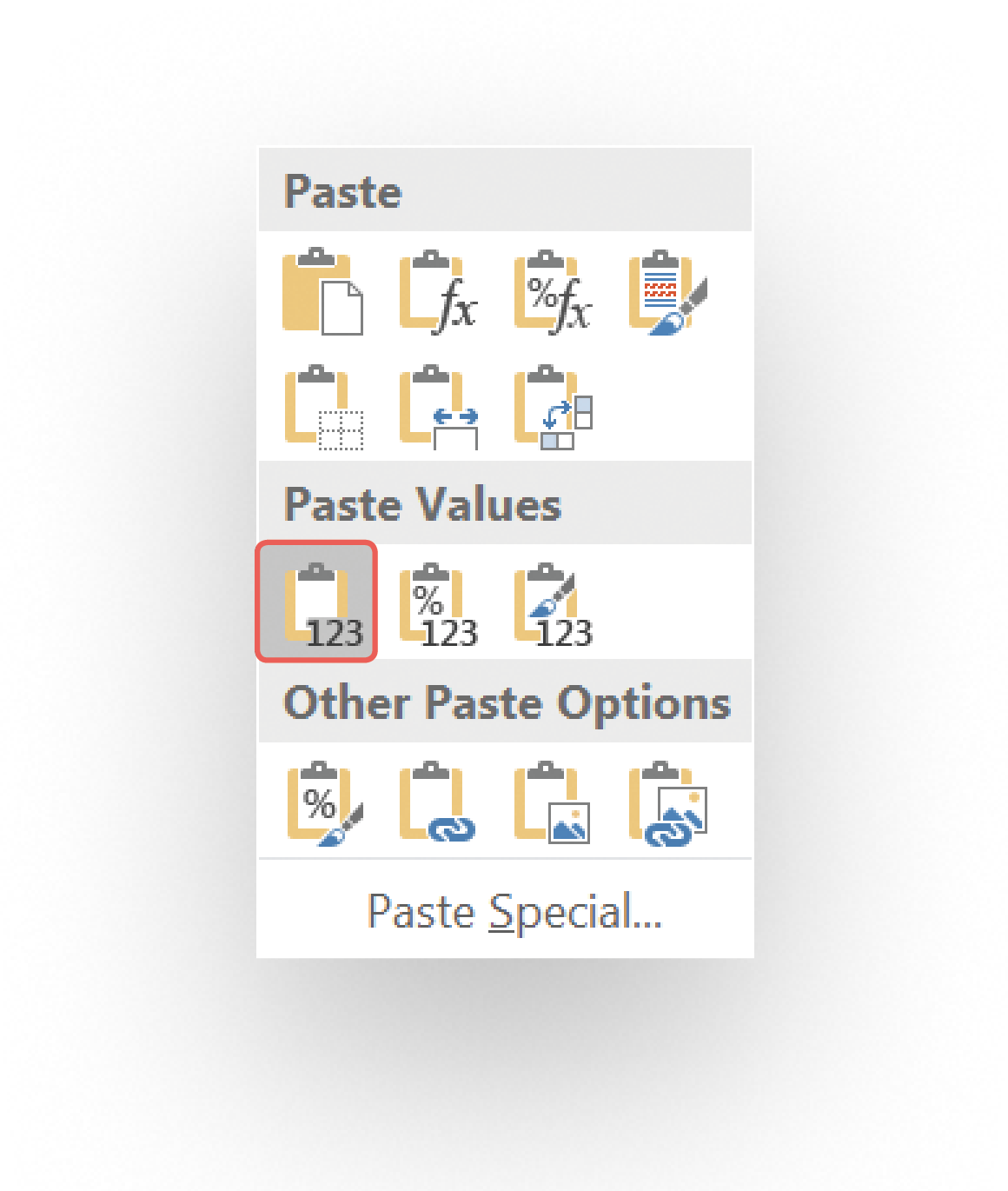
Task: Select Formulas & Number Formatting paste icon
Action: pos(553,291)
